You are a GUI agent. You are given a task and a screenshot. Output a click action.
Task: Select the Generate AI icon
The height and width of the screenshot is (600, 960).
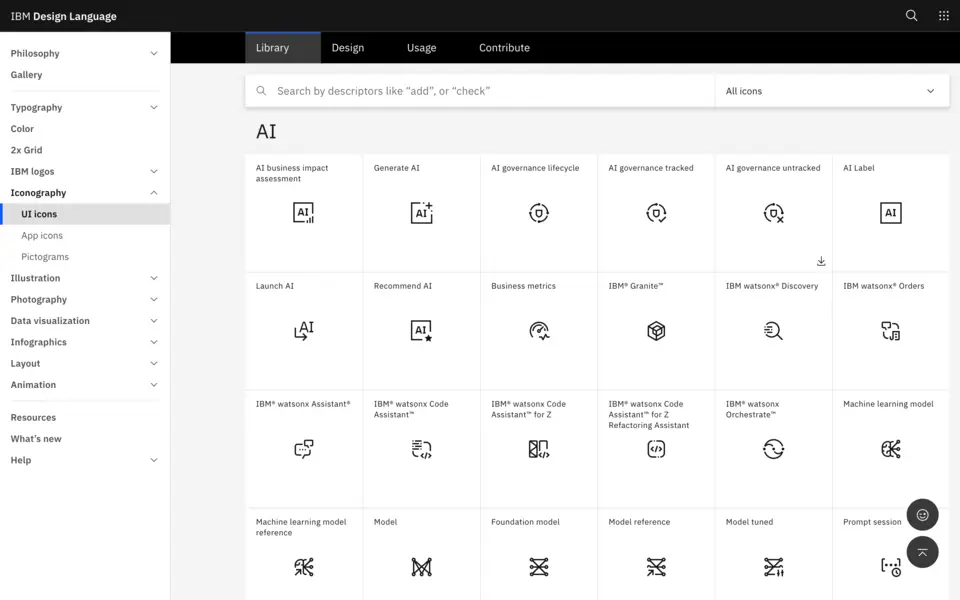pos(421,212)
